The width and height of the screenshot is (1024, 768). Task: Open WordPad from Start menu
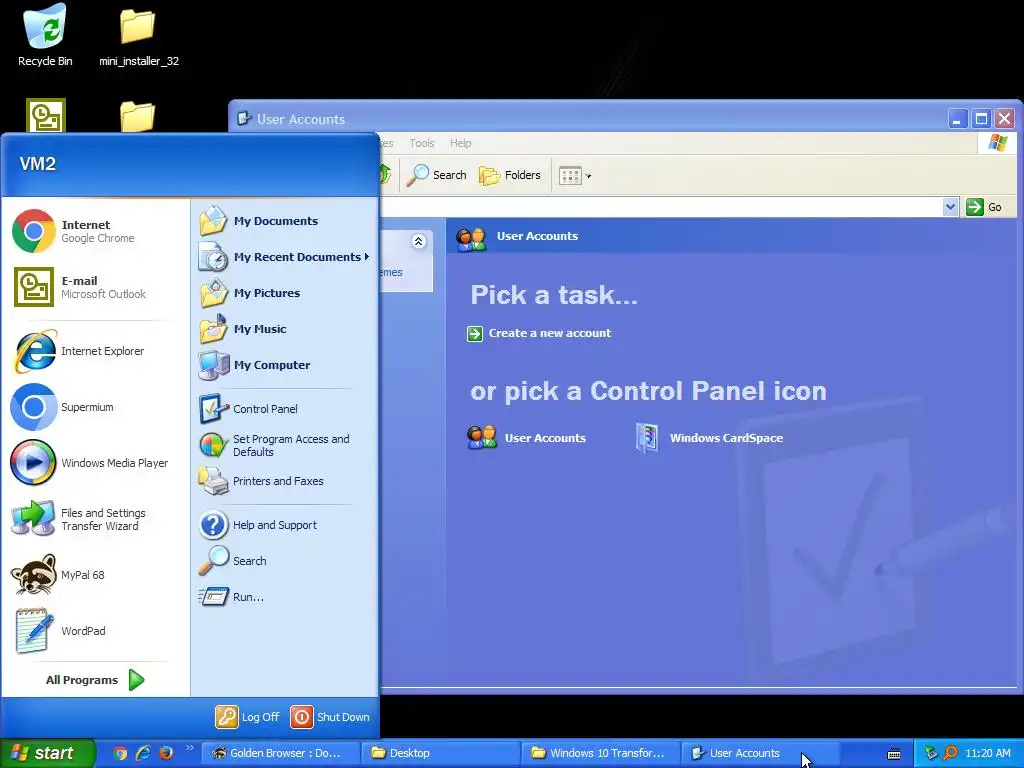pos(95,631)
